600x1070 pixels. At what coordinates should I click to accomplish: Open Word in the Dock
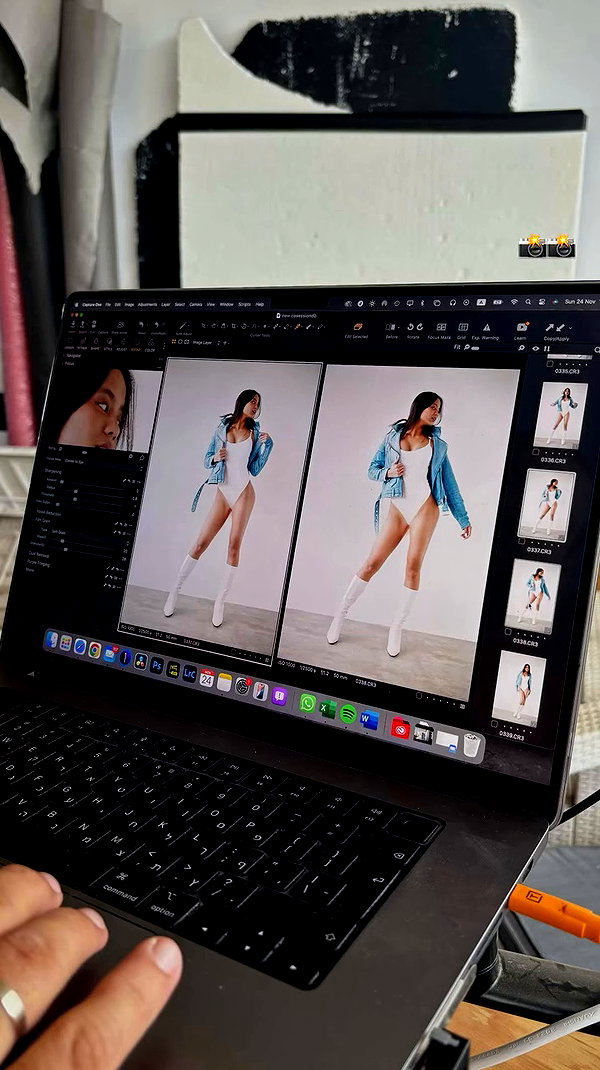(369, 719)
